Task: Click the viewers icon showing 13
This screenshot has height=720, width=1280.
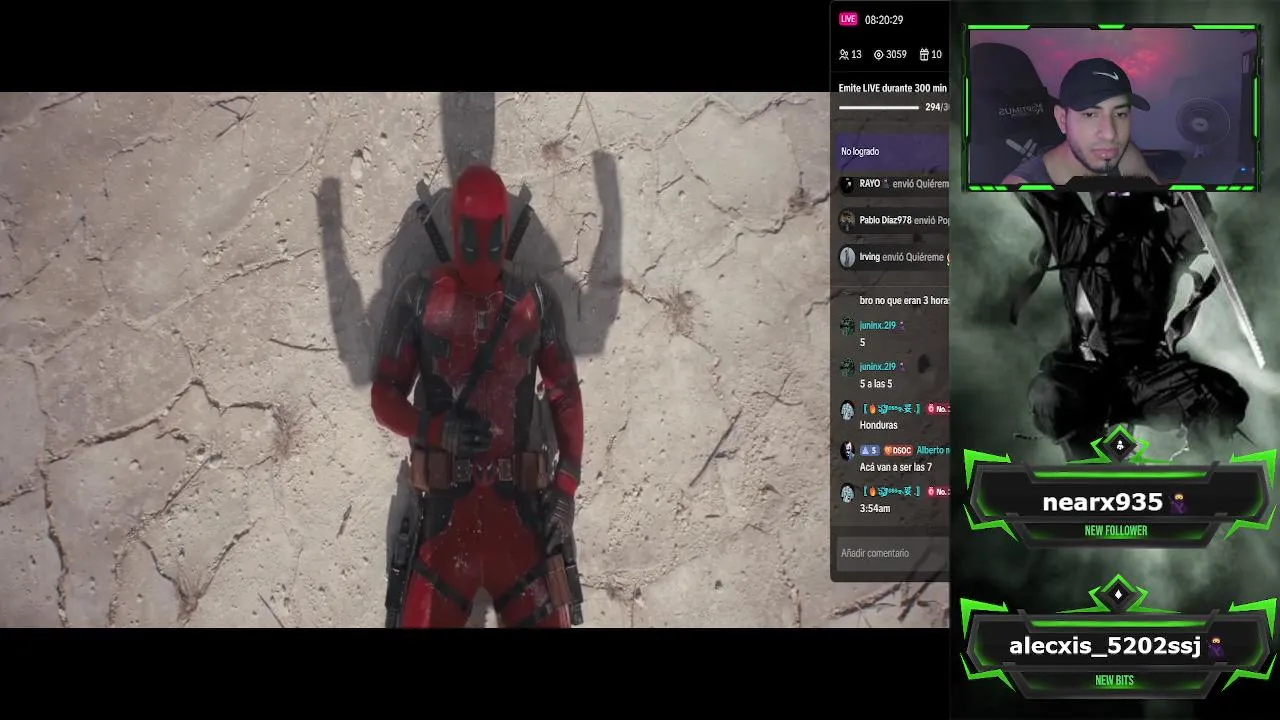Action: point(844,55)
